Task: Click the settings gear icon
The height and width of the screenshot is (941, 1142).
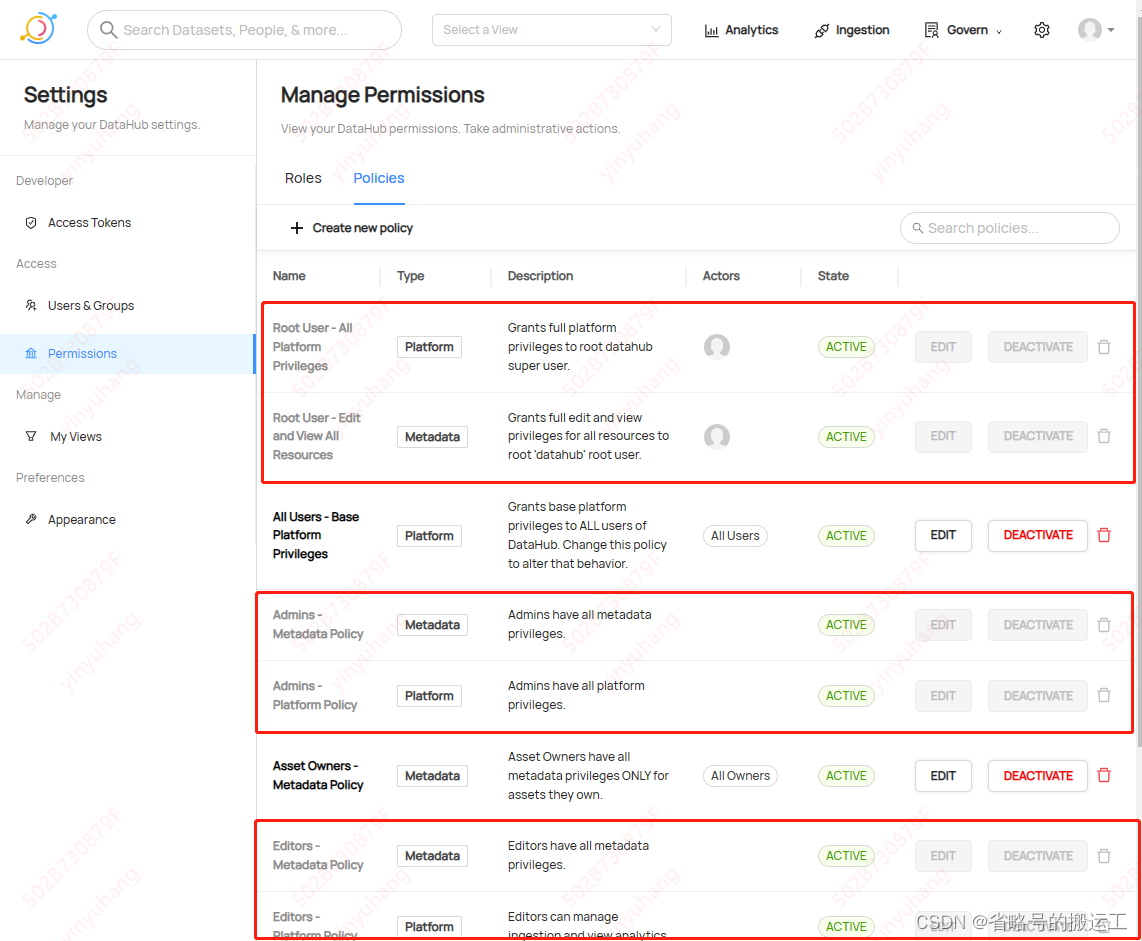Action: (x=1041, y=30)
